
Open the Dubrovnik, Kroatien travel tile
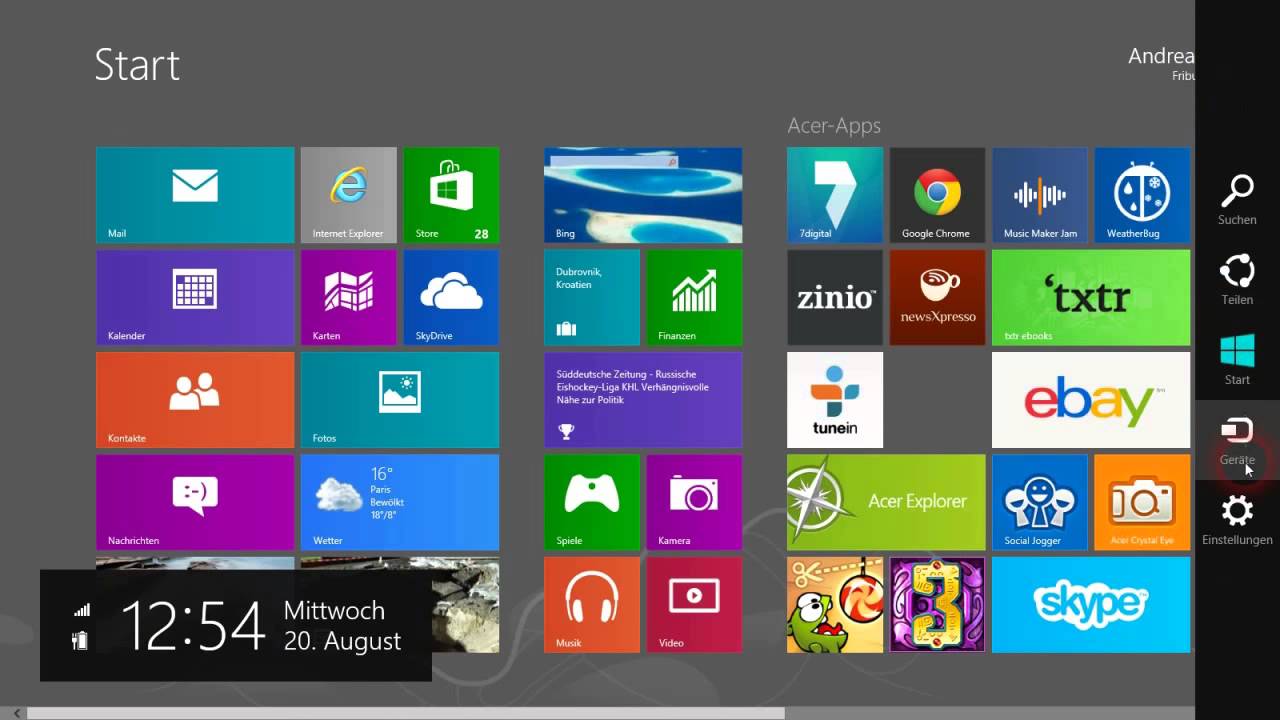coord(592,298)
